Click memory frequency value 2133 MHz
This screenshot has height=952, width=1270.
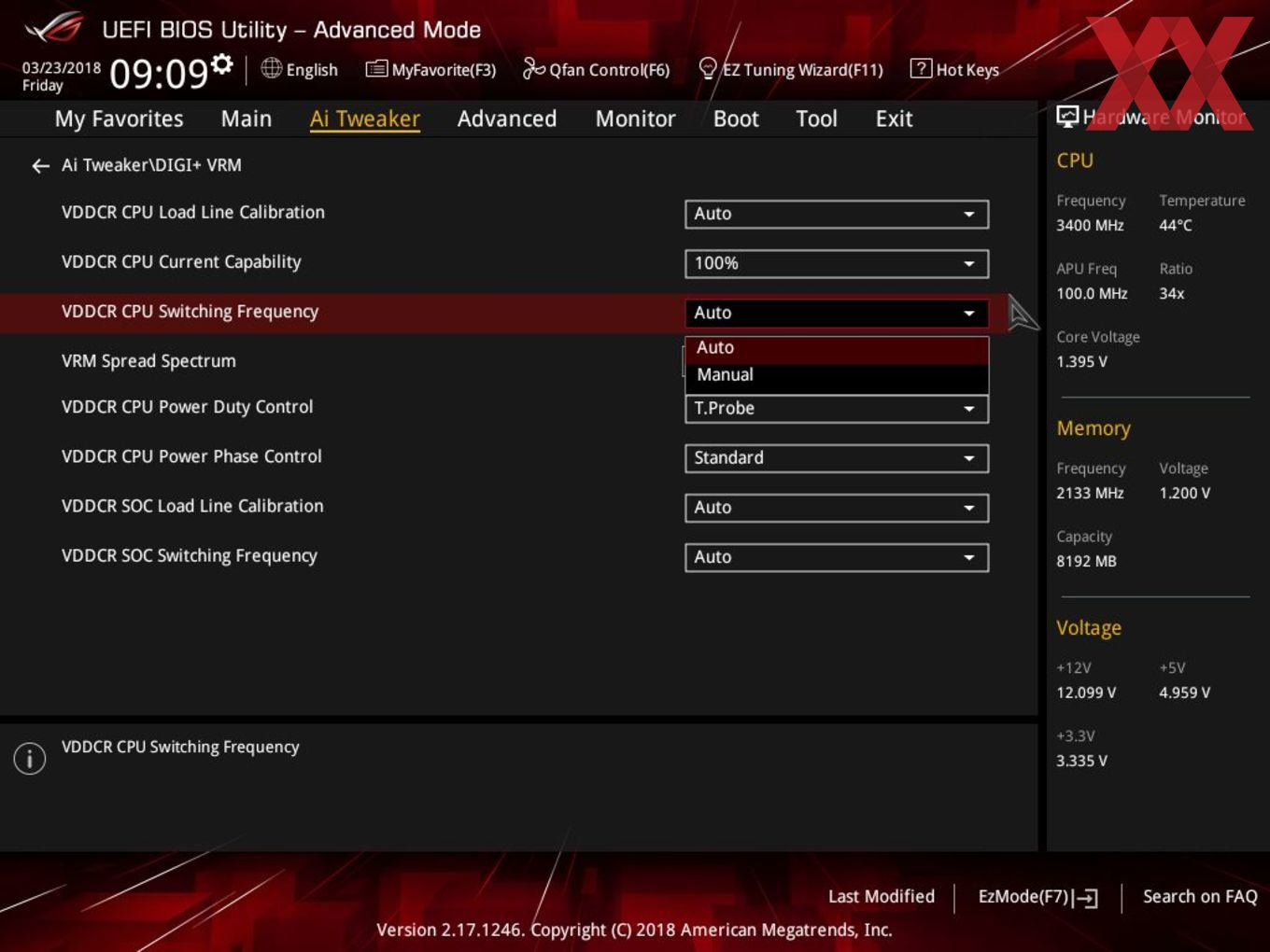[x=1090, y=493]
